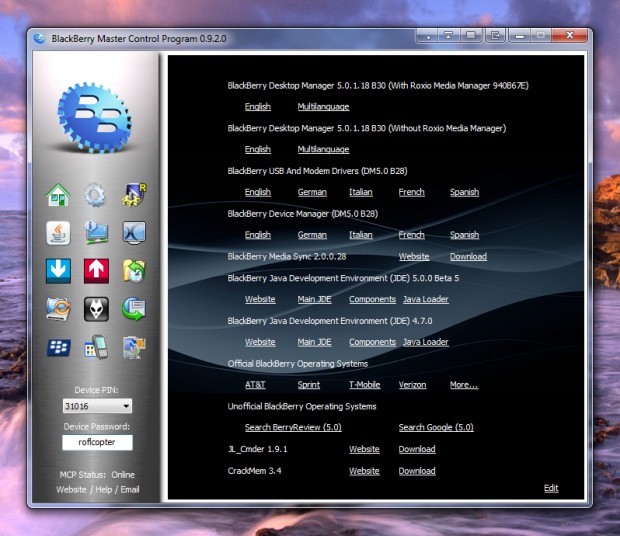
Task: Click Main JDE under JDE 5.0.0 Beta 5
Action: [315, 299]
